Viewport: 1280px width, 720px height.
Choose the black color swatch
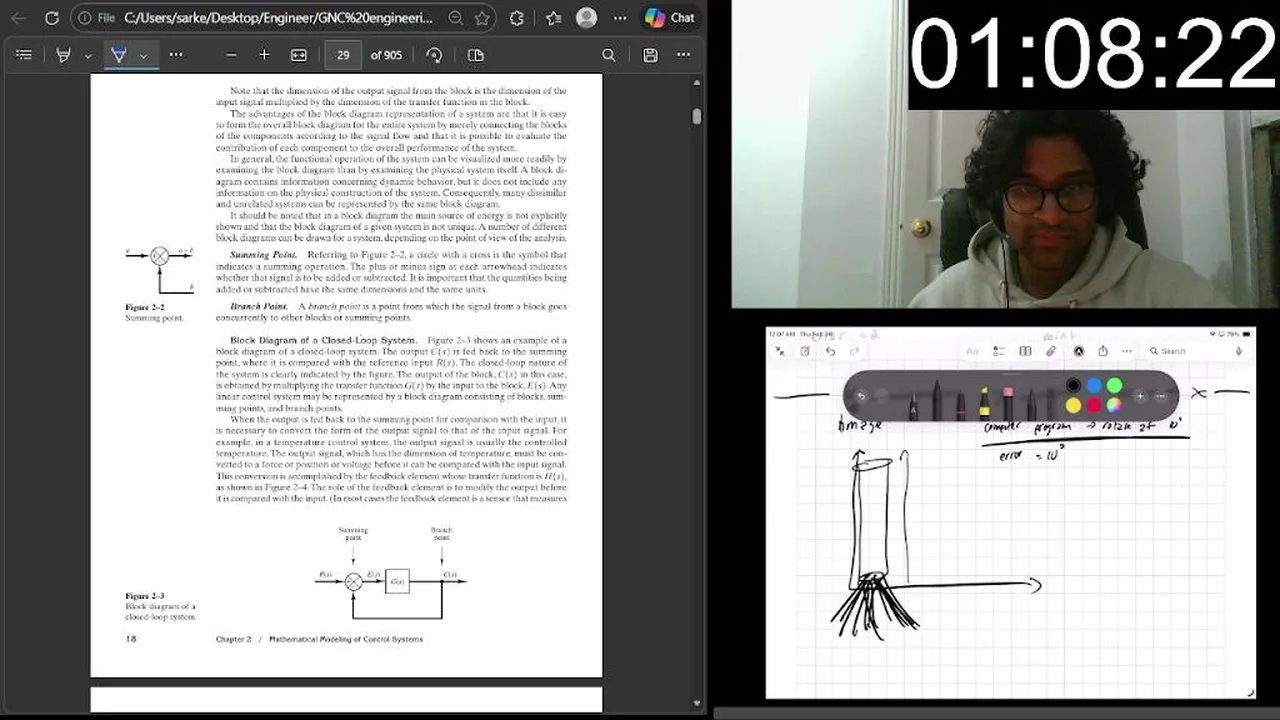point(1073,385)
